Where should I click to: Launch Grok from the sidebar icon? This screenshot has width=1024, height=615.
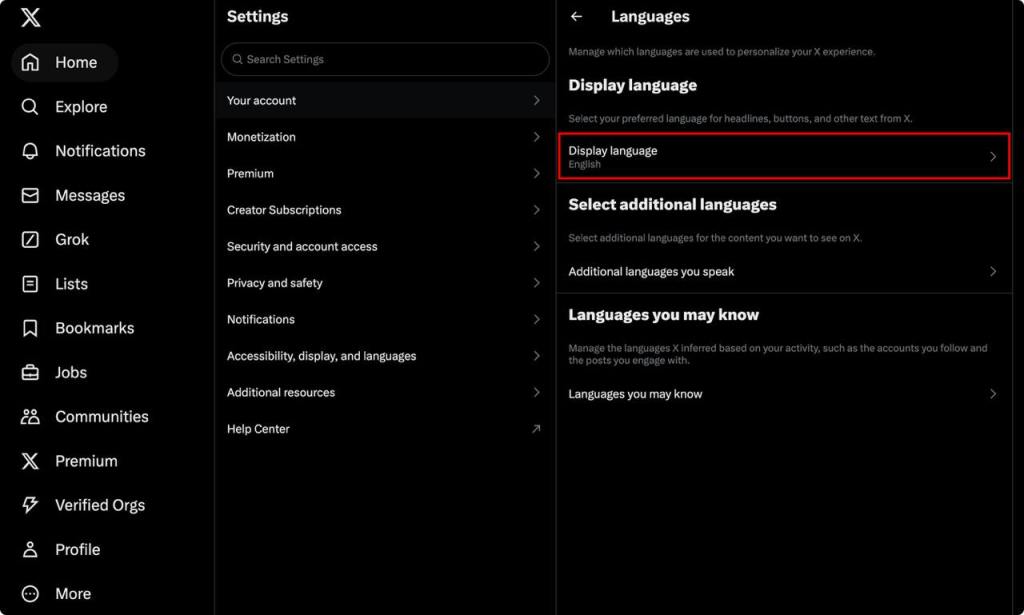30,240
